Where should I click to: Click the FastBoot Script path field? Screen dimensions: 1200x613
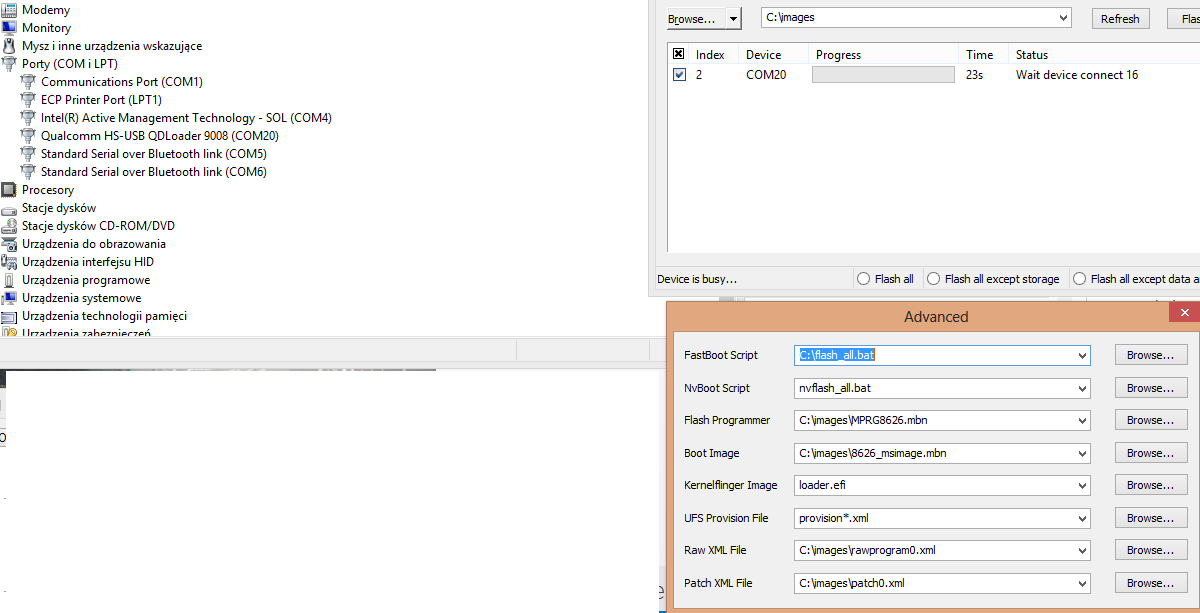click(933, 355)
